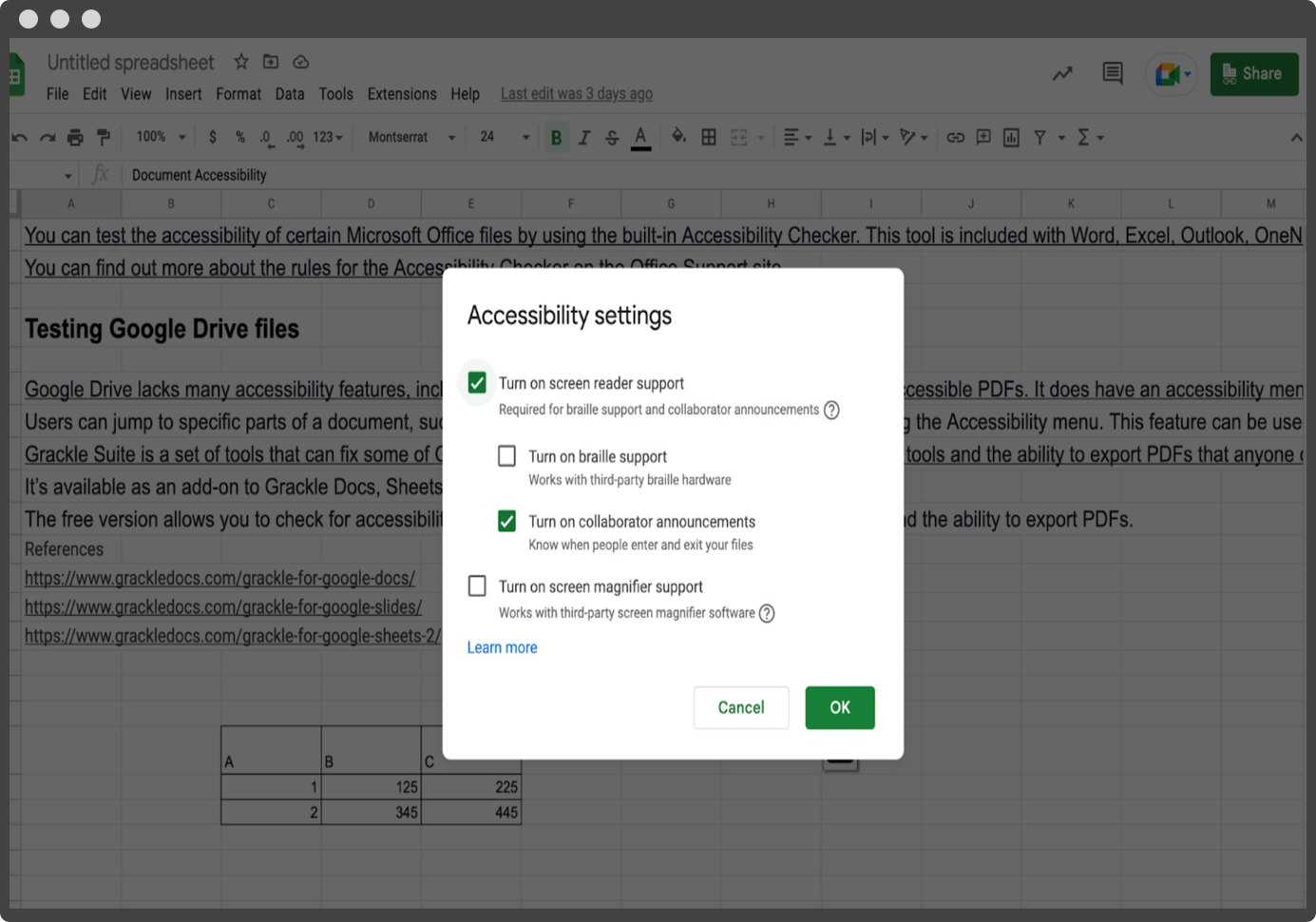Click the create filter icon
Image resolution: width=1316 pixels, height=922 pixels.
1040,137
